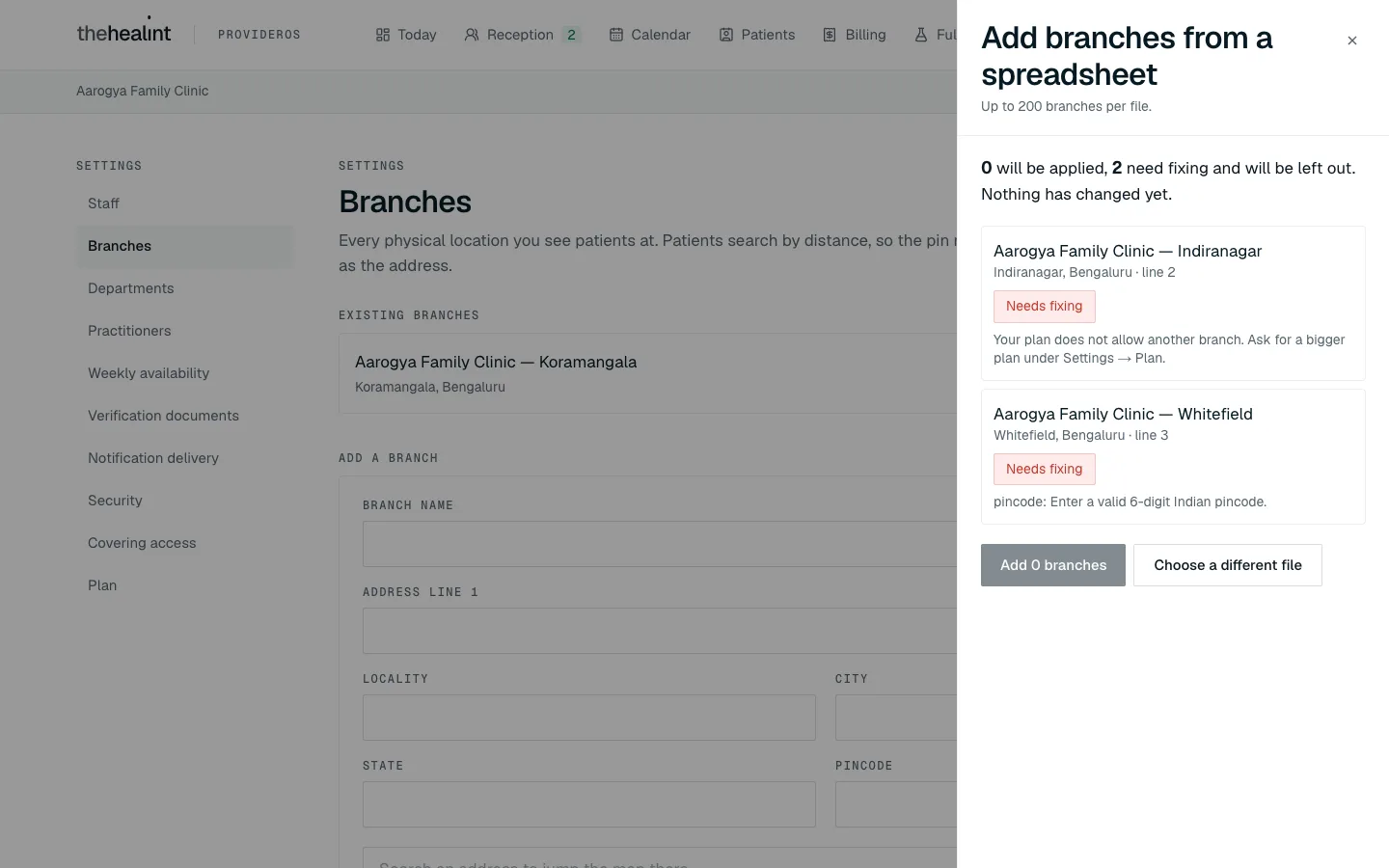Screen dimensions: 1389x868
Task: Switch to the Patients tab
Action: pos(757,35)
